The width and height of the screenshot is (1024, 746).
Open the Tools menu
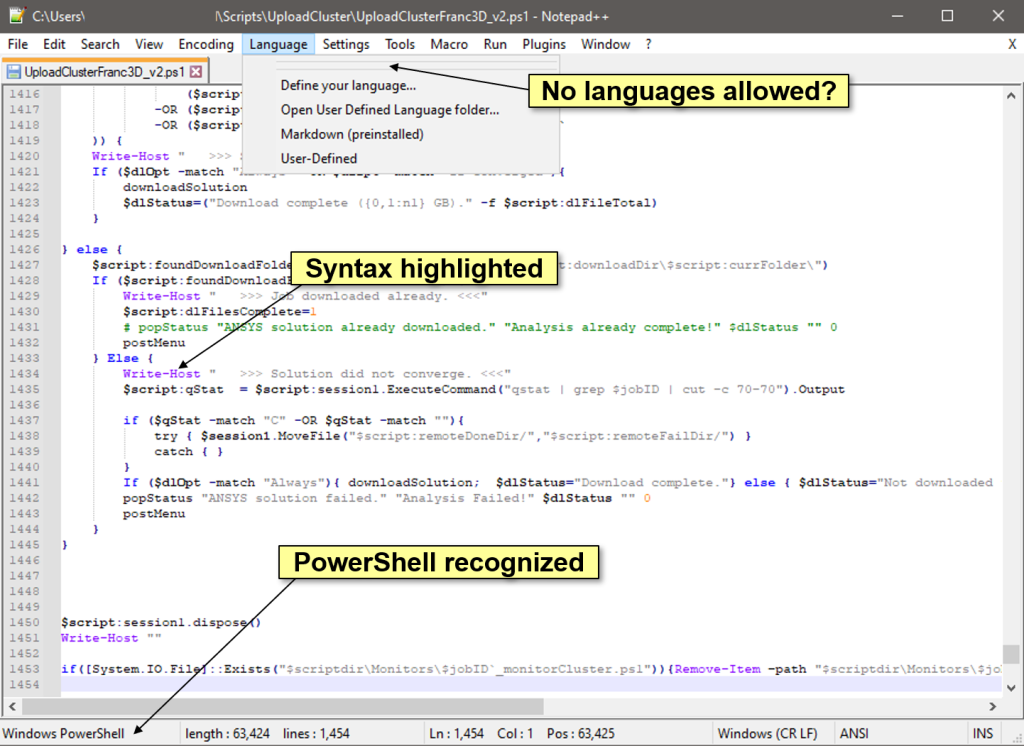coord(400,44)
